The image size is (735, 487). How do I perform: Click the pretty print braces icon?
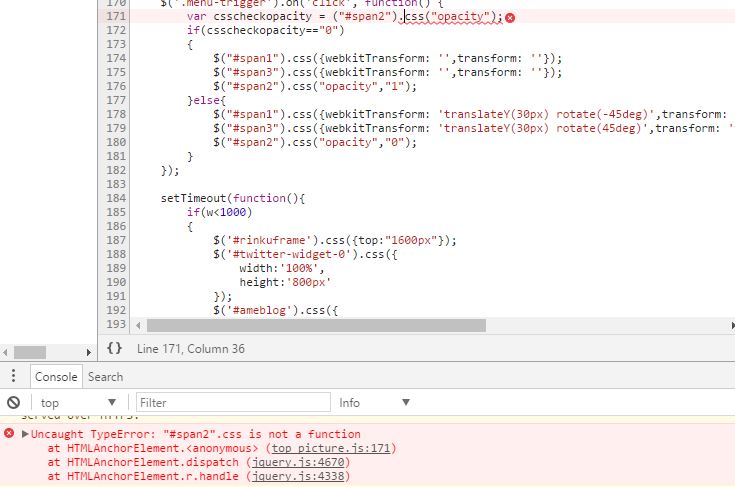click(115, 348)
